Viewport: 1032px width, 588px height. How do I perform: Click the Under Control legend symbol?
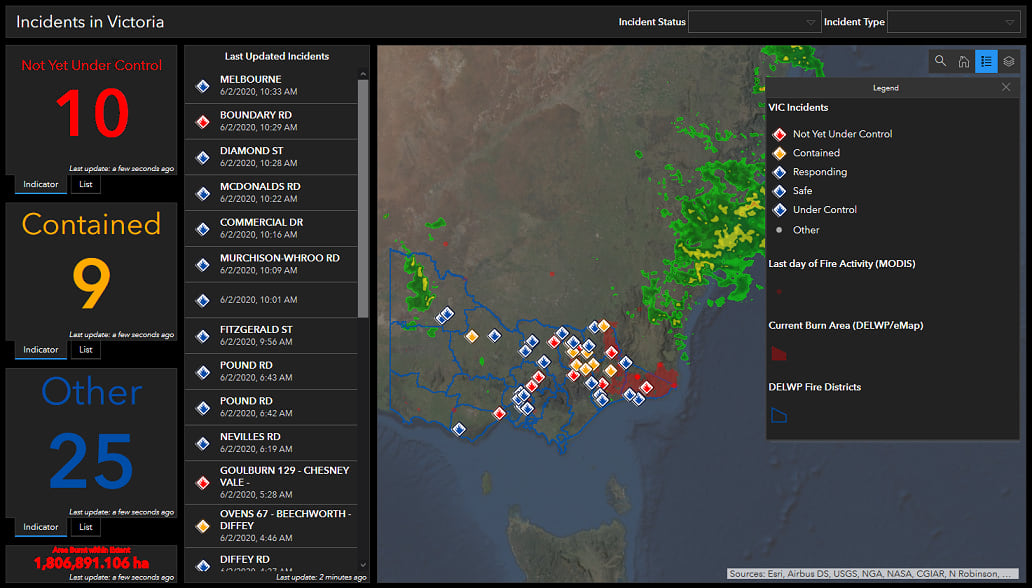(779, 210)
